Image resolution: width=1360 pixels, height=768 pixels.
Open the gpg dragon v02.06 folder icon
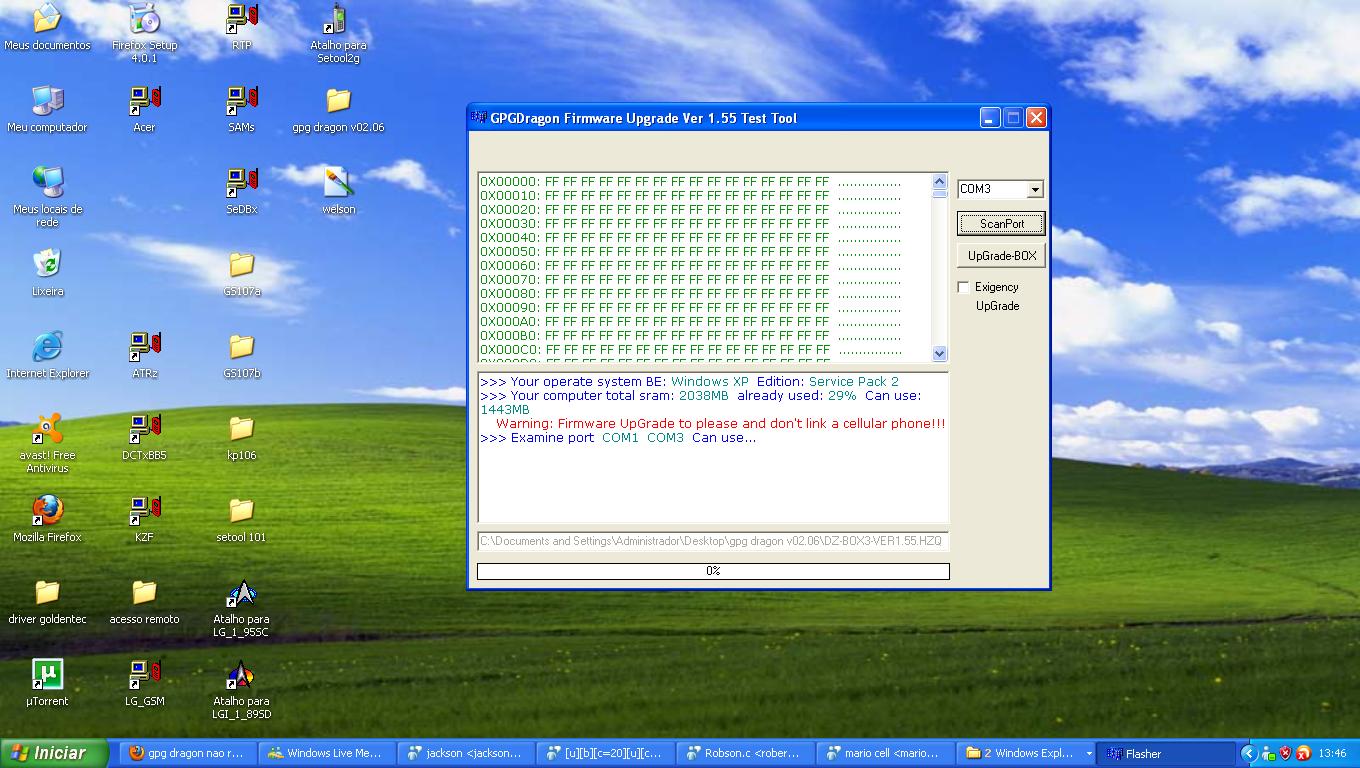click(338, 101)
